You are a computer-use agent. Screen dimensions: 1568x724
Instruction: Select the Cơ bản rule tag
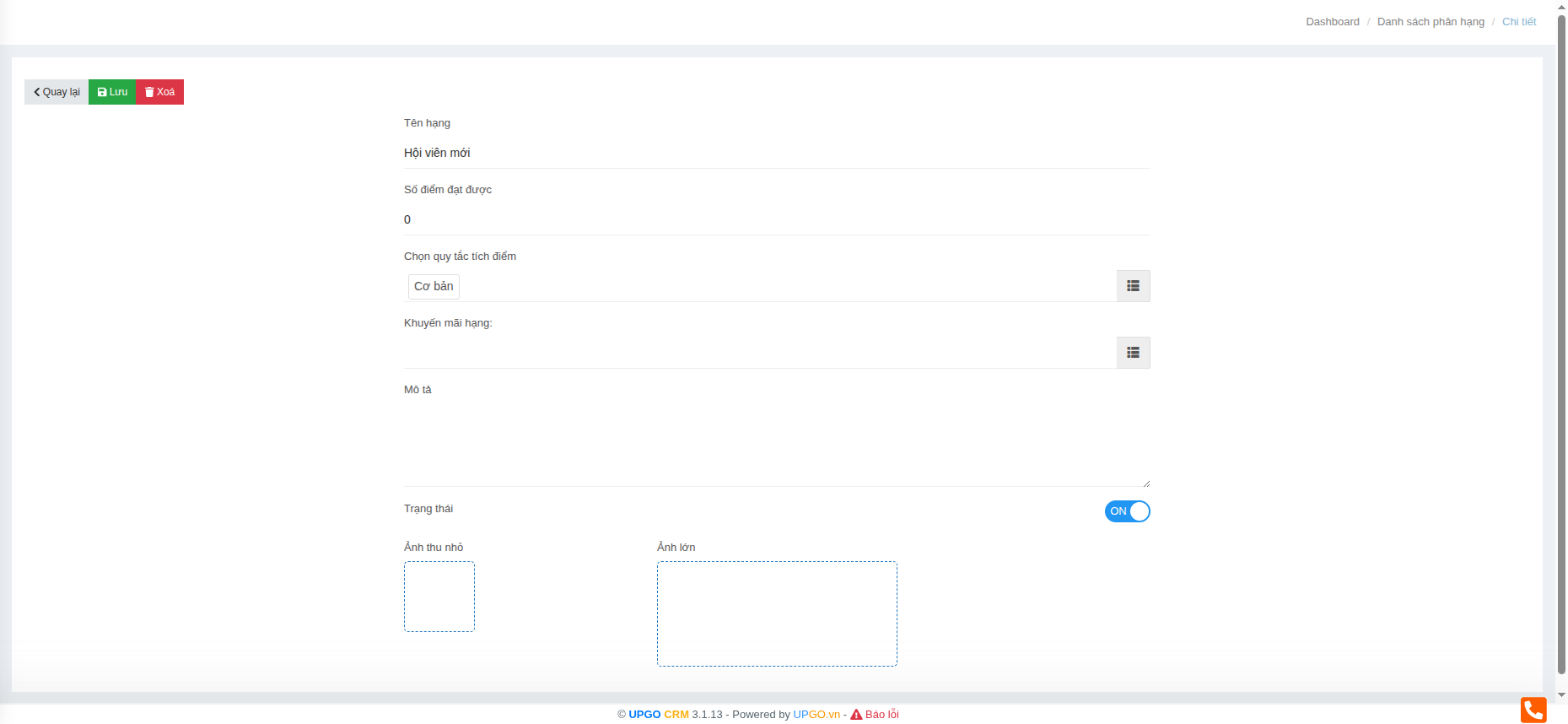[x=434, y=287]
